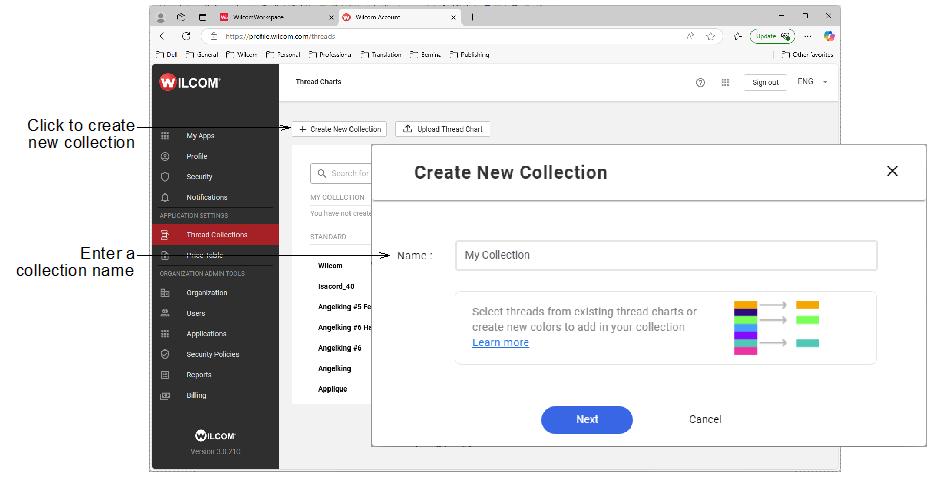932x478 pixels.
Task: Open Applications under admin tools
Action: coord(206,334)
